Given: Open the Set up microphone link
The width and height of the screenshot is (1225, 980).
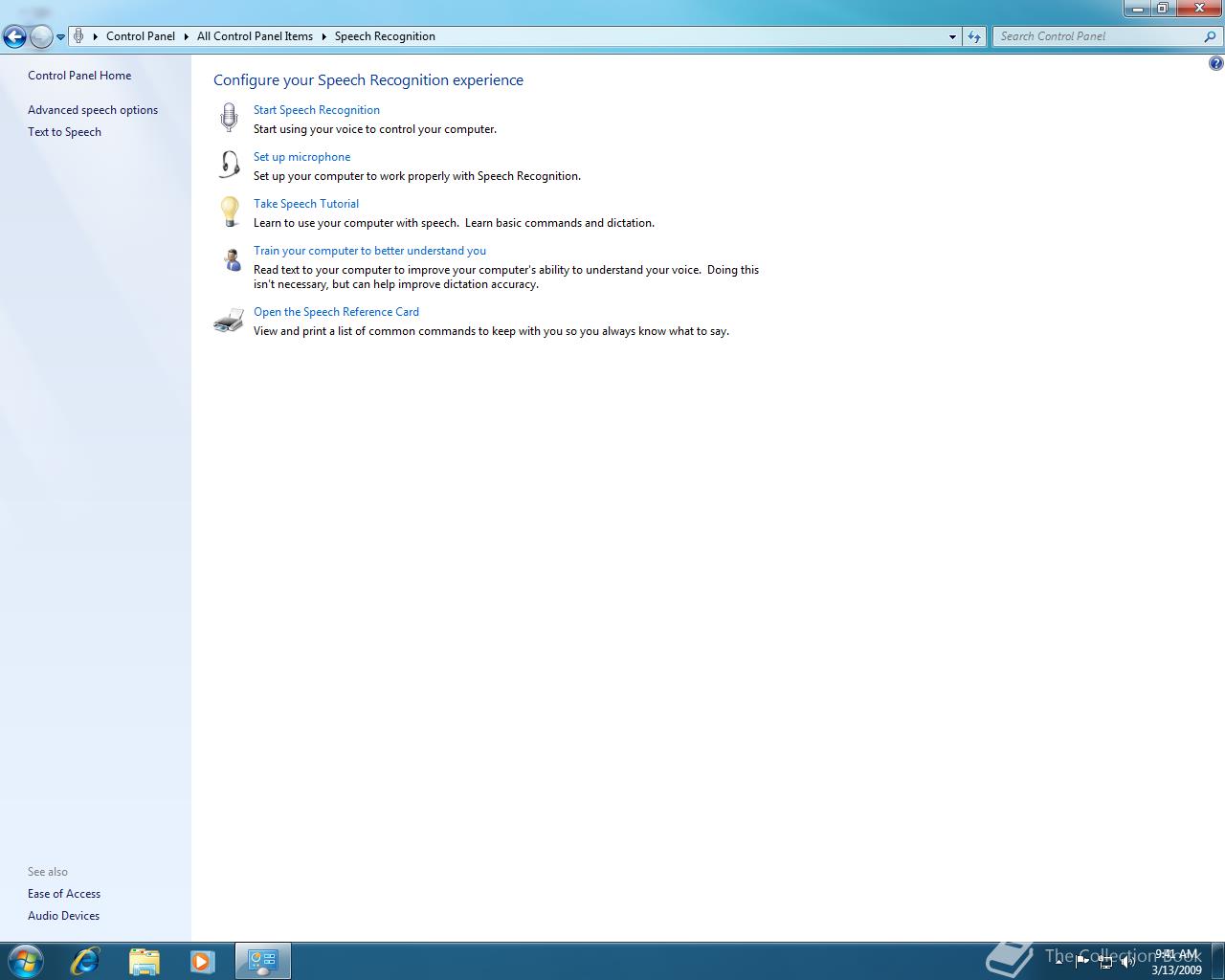Looking at the screenshot, I should [x=301, y=157].
